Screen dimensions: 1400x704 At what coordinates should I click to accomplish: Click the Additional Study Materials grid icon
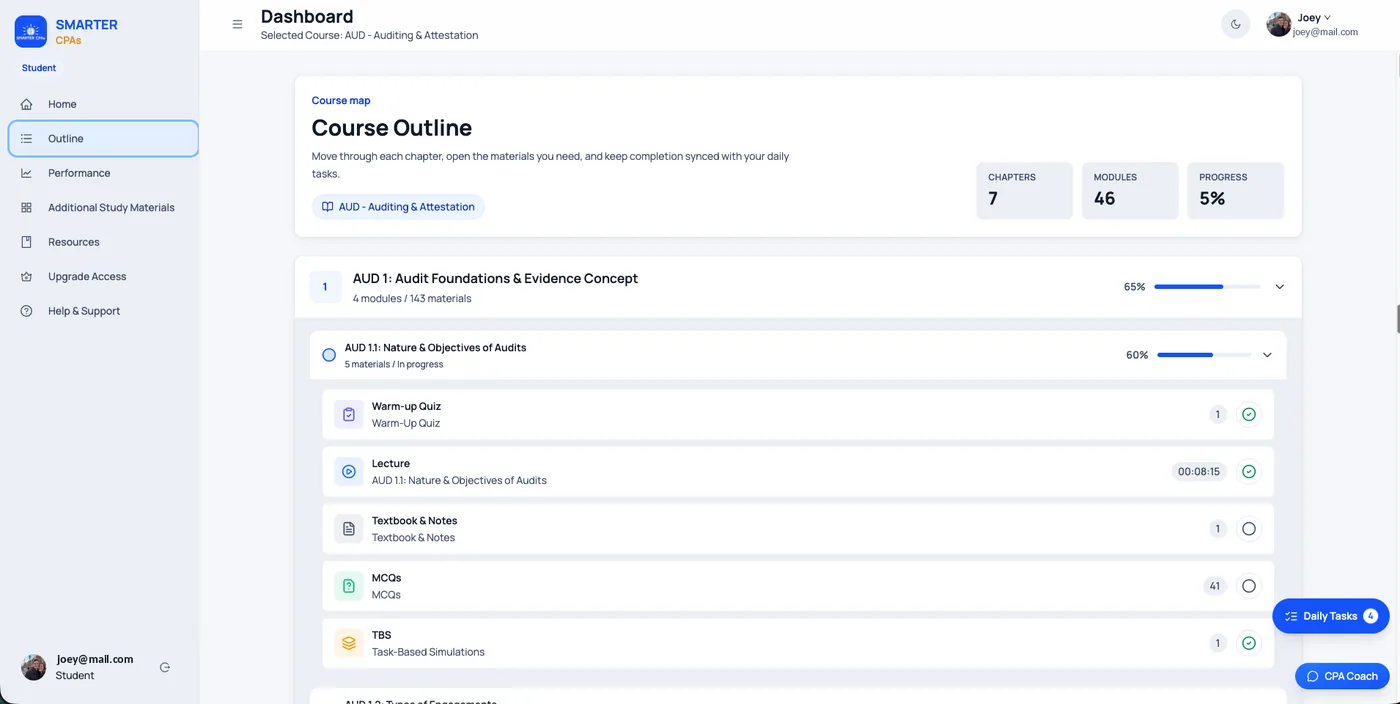(27, 208)
